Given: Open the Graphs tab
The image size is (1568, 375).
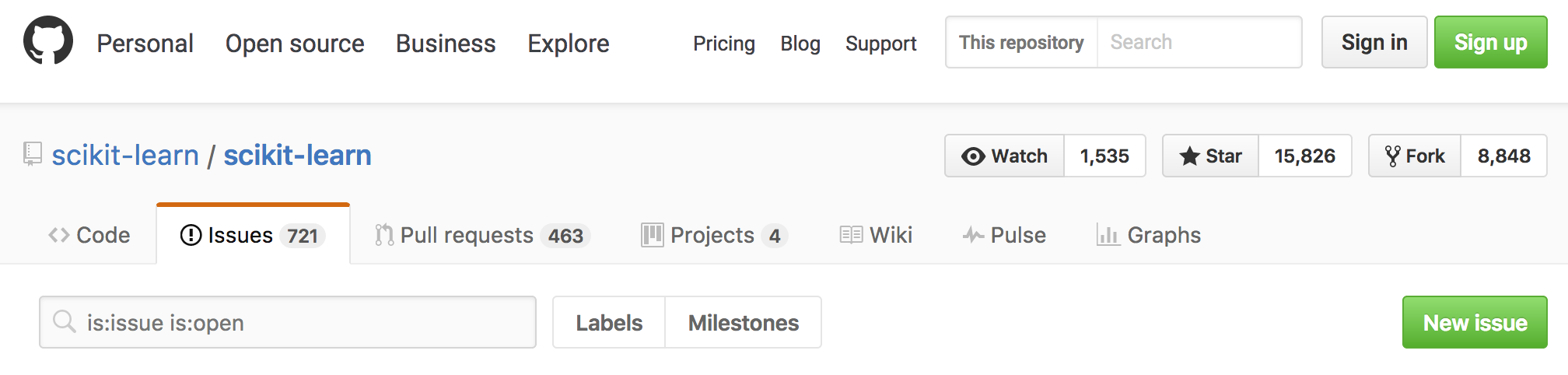Looking at the screenshot, I should tap(1149, 235).
